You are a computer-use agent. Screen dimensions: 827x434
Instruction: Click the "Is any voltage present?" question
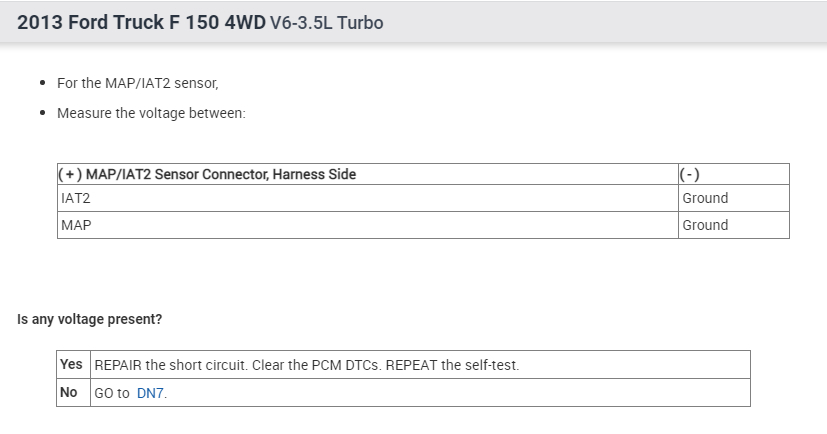pos(90,320)
